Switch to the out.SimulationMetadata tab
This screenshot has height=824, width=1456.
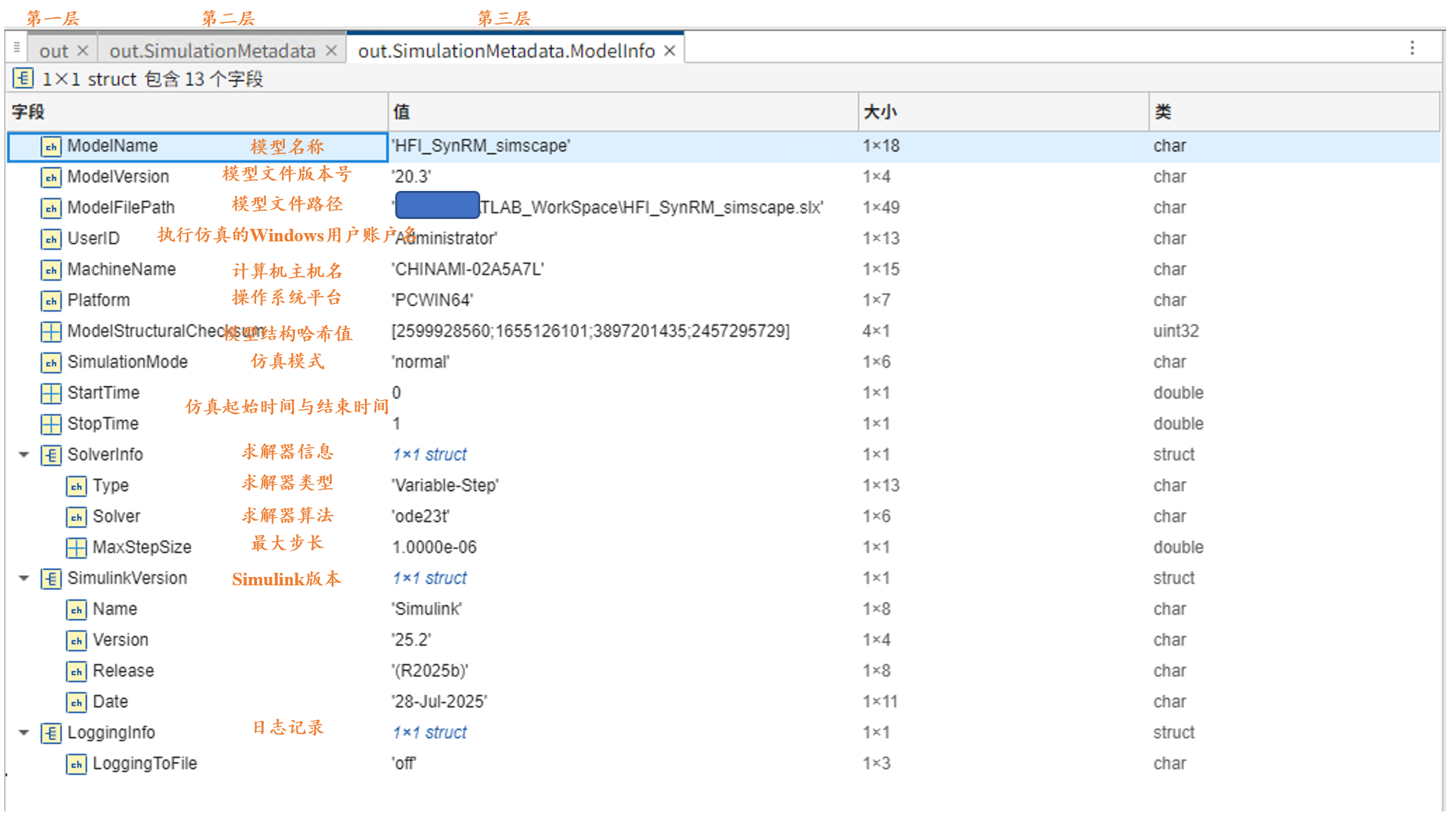click(x=212, y=51)
